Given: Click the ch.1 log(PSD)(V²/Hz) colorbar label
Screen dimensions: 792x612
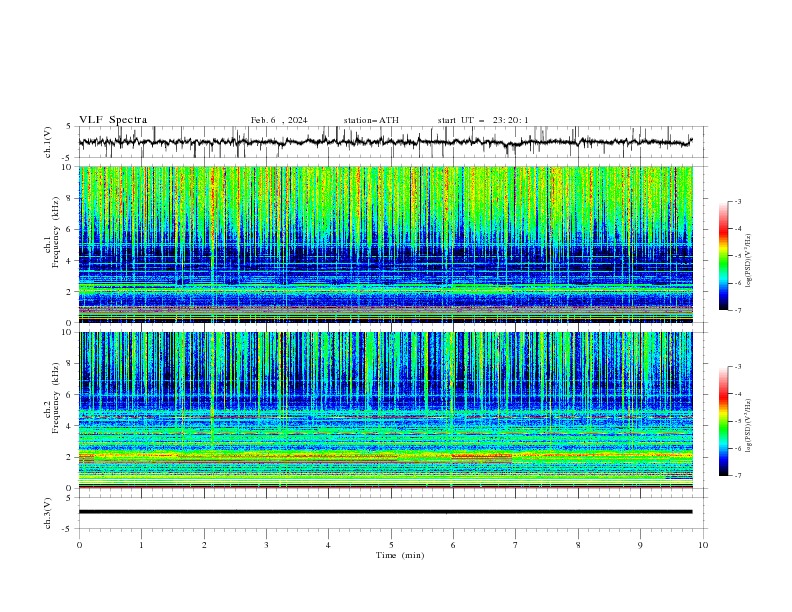Looking at the screenshot, I should (749, 261).
